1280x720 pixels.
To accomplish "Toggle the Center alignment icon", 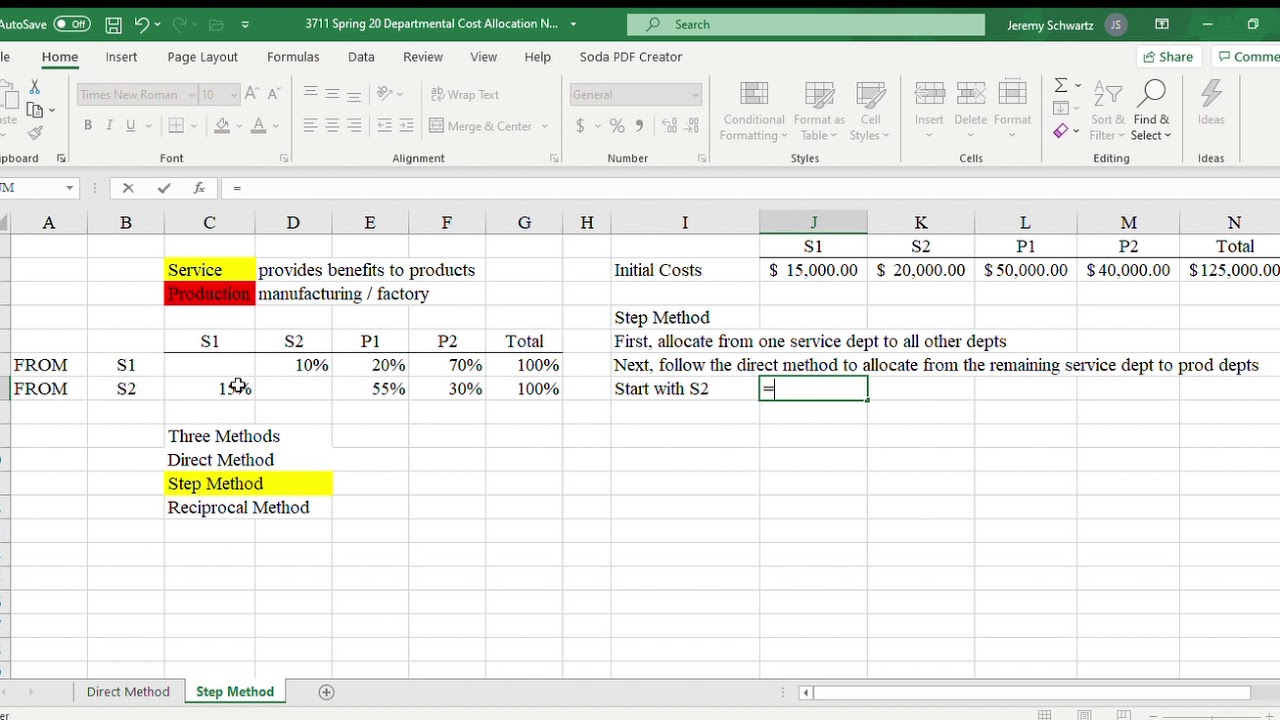I will 332,126.
